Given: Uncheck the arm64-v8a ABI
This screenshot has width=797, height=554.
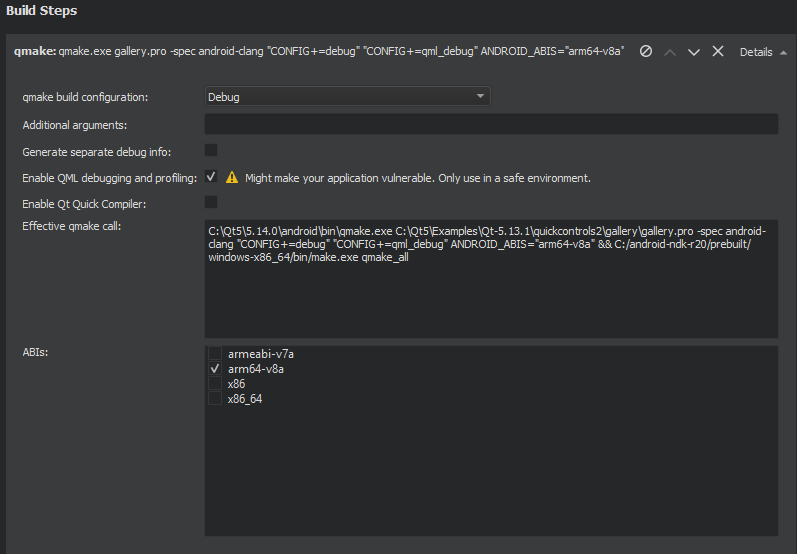Looking at the screenshot, I should (215, 368).
